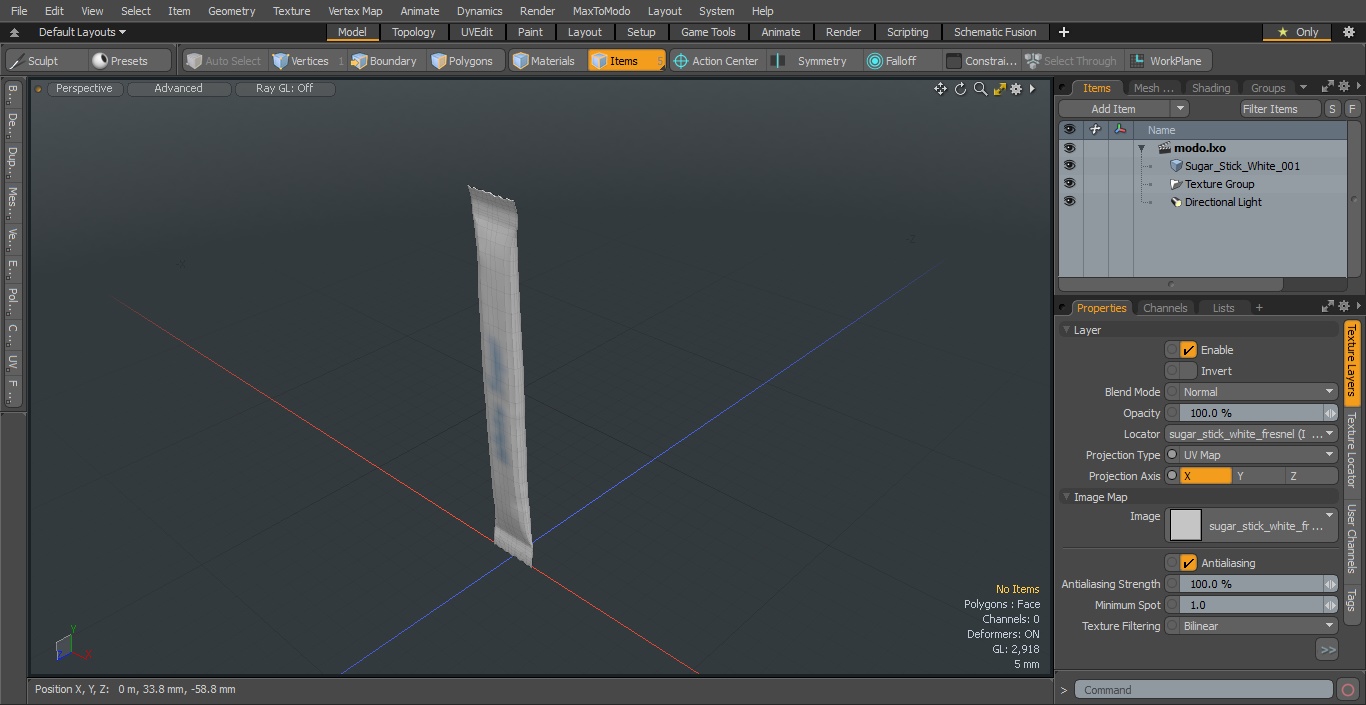Image resolution: width=1366 pixels, height=705 pixels.
Task: Open the Projection Type dropdown
Action: 1258,455
